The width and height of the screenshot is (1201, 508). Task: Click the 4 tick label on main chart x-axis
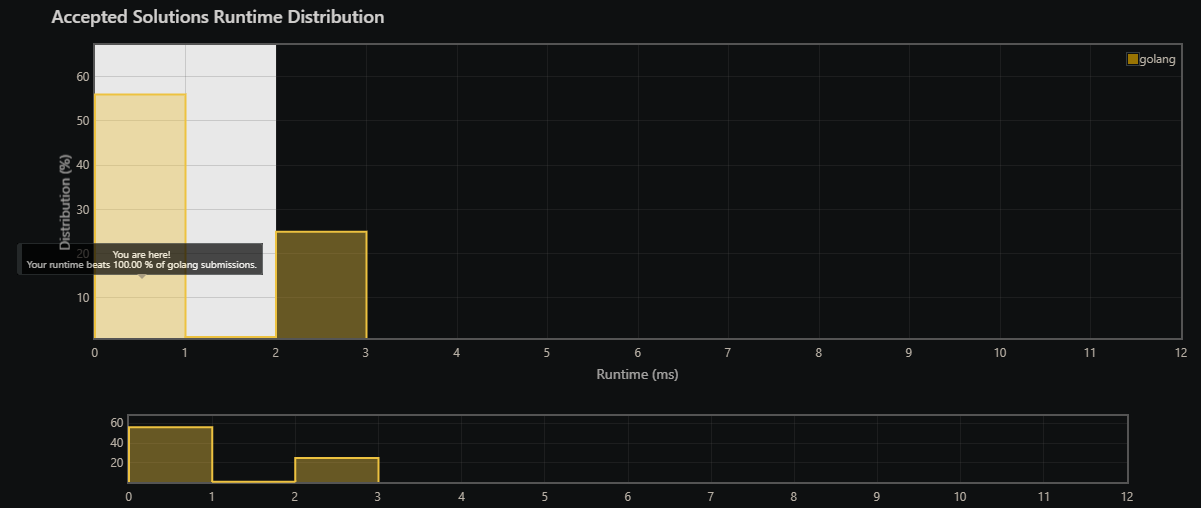(456, 352)
